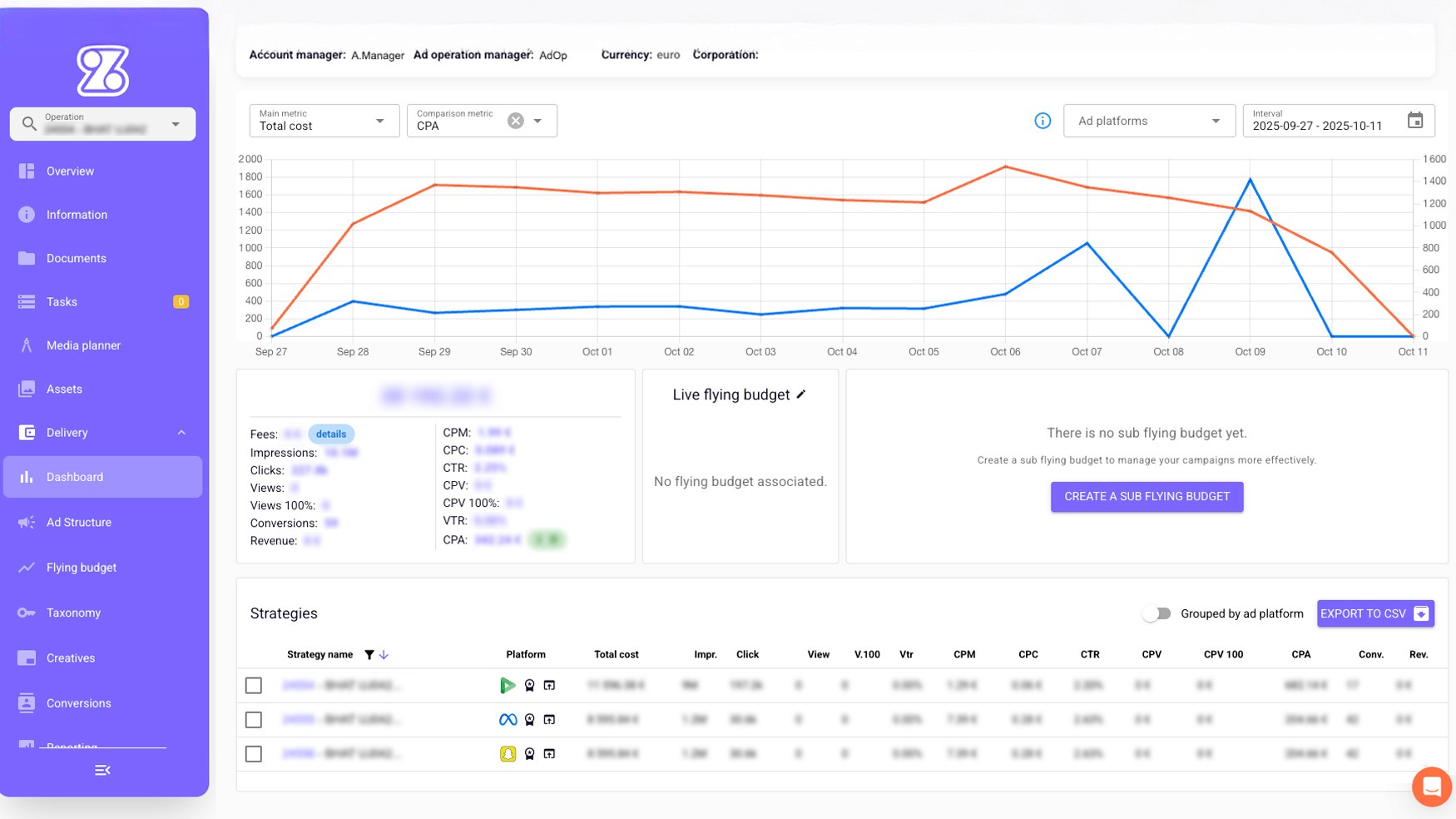1456x819 pixels.
Task: Click the Tasks count badge showing 0
Action: 181,302
